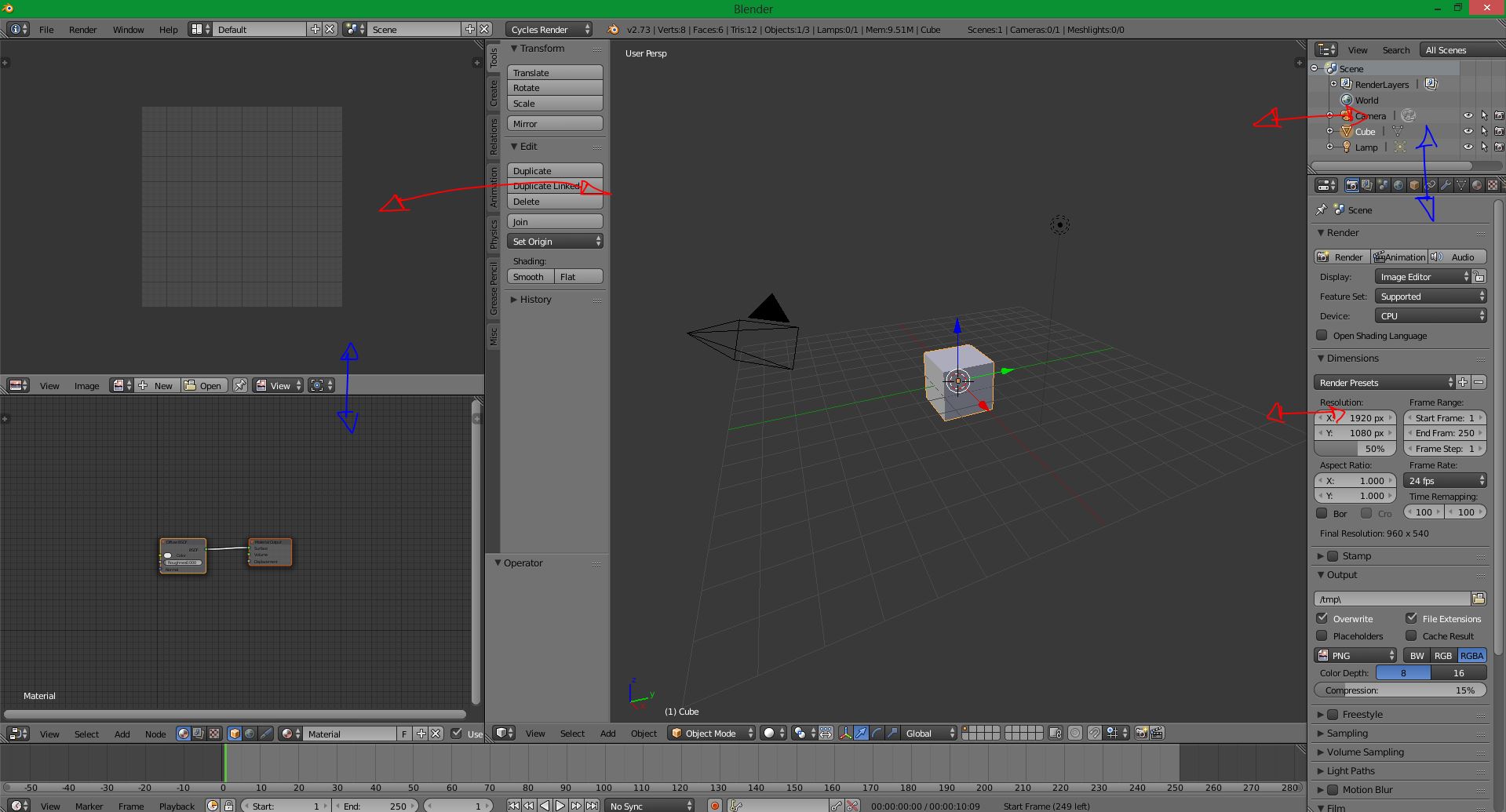Open the Node menu in node editor
This screenshot has height=812, width=1506.
coord(155,734)
